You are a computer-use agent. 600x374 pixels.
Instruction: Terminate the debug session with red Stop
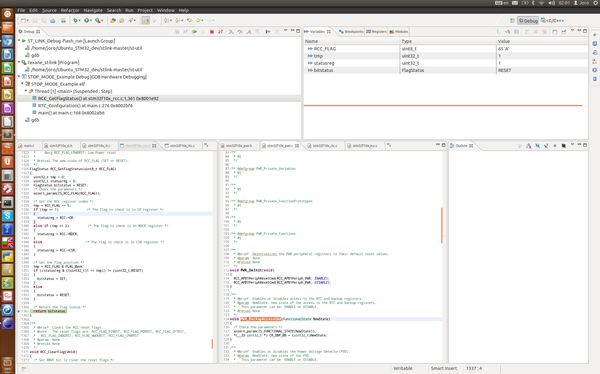(x=212, y=32)
